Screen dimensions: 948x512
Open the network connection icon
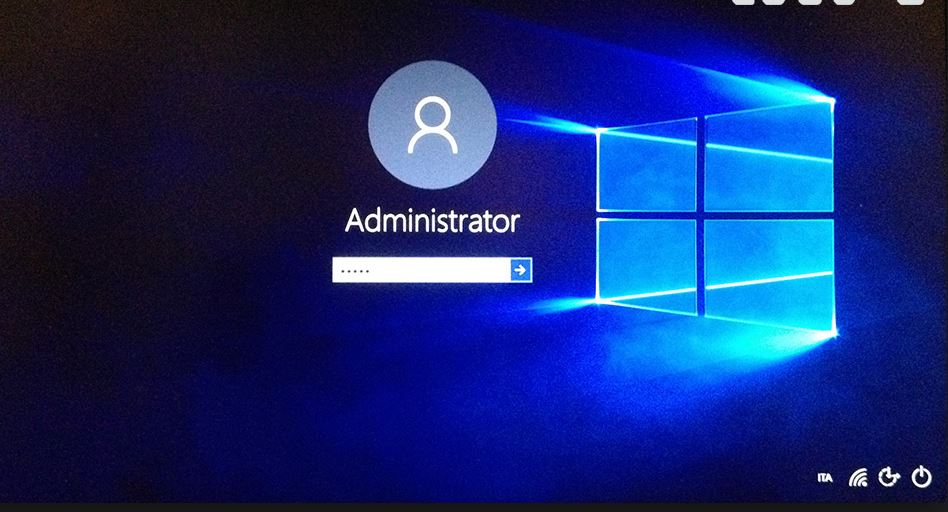click(858, 478)
